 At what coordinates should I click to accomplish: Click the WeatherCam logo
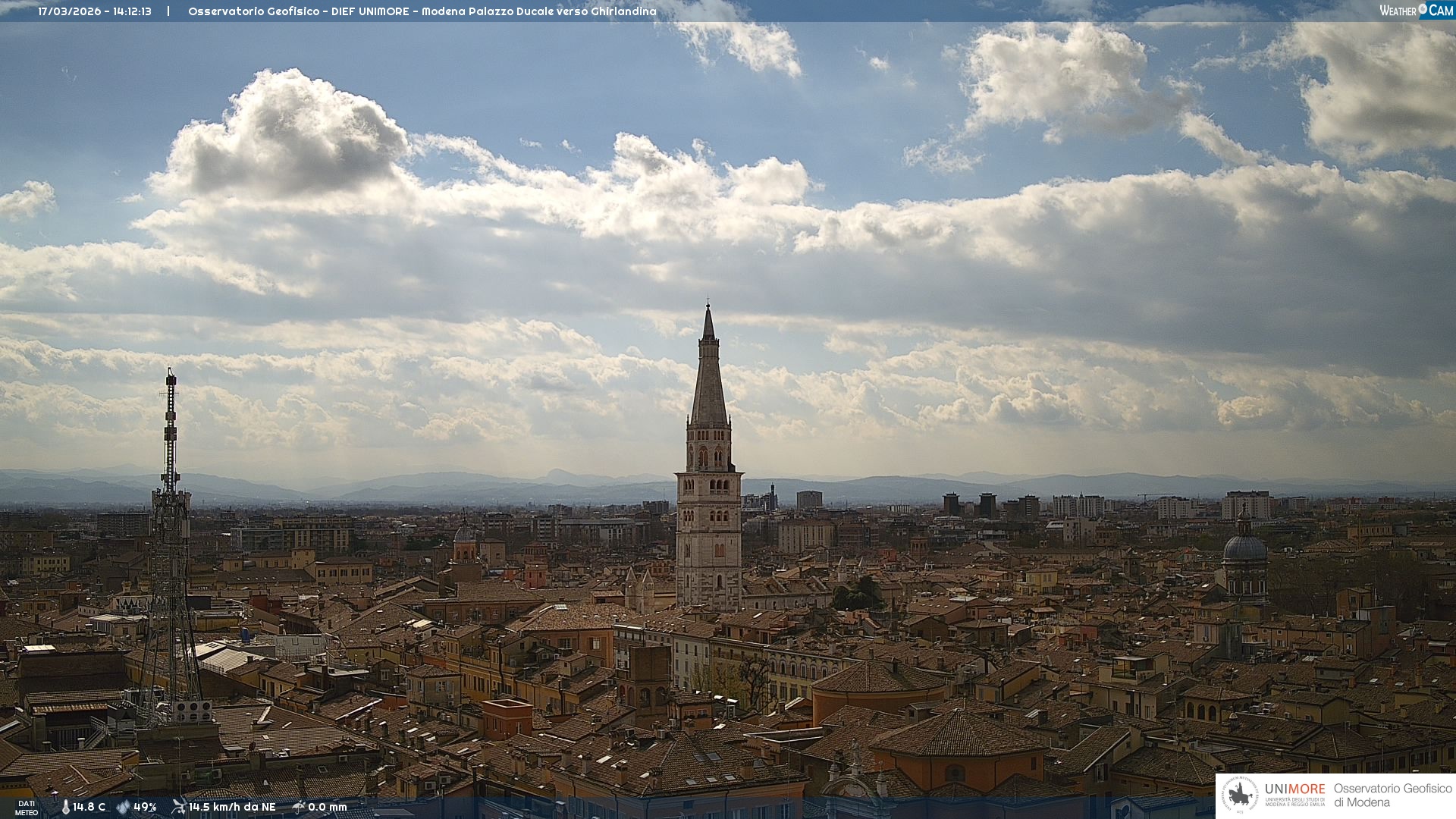1416,11
